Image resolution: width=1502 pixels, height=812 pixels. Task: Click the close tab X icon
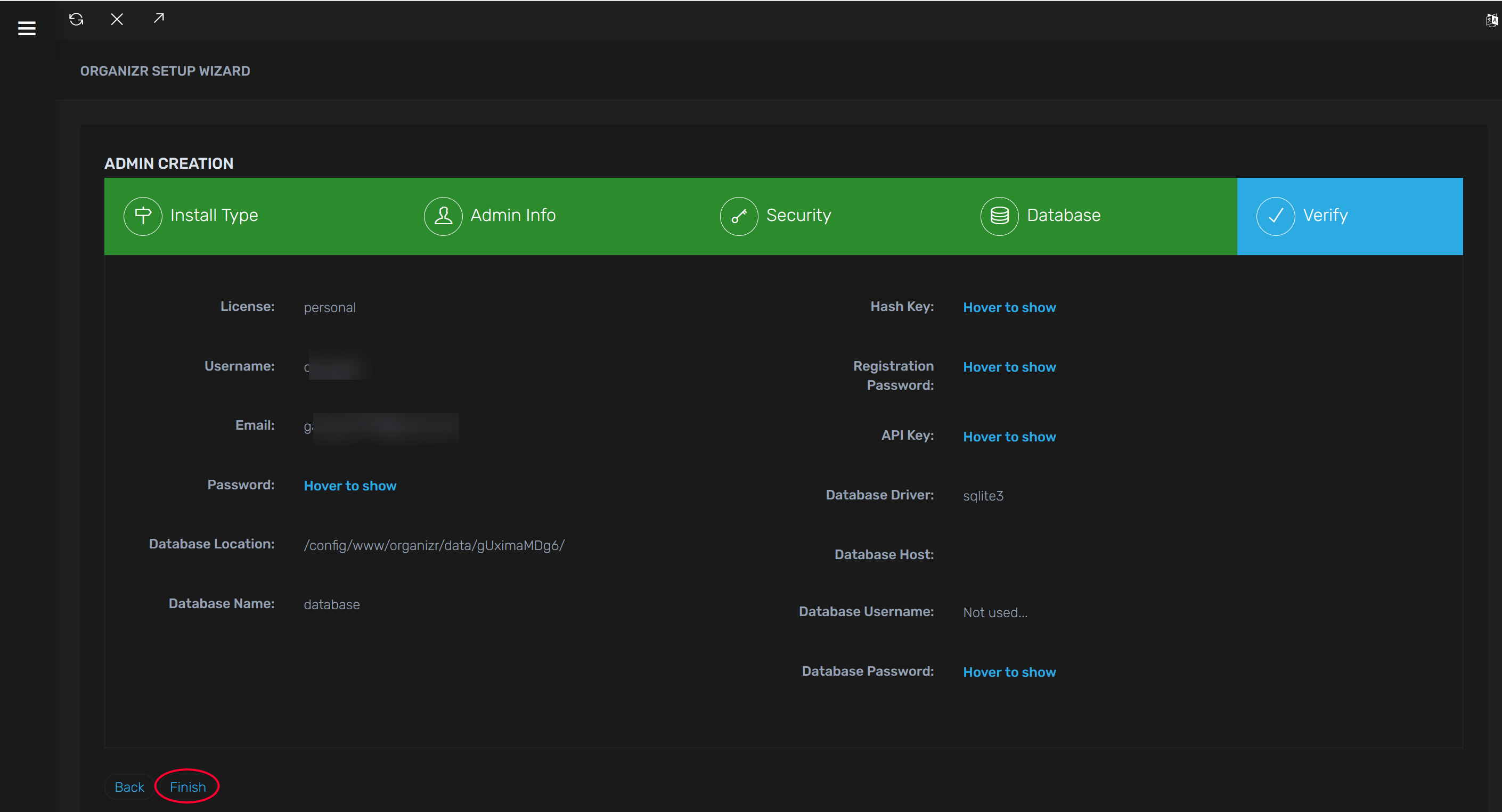(117, 19)
